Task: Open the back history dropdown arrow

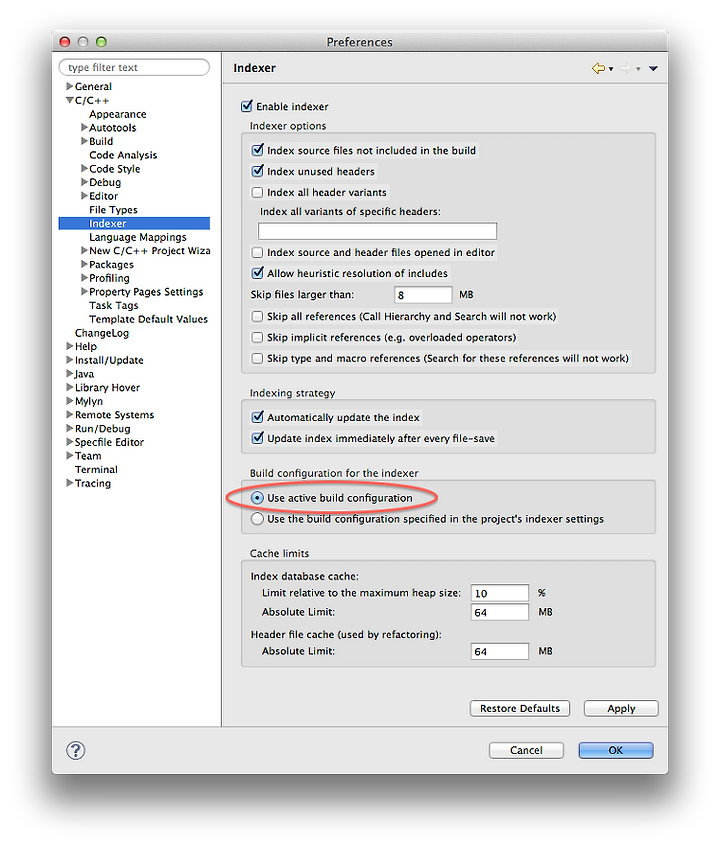Action: (611, 69)
